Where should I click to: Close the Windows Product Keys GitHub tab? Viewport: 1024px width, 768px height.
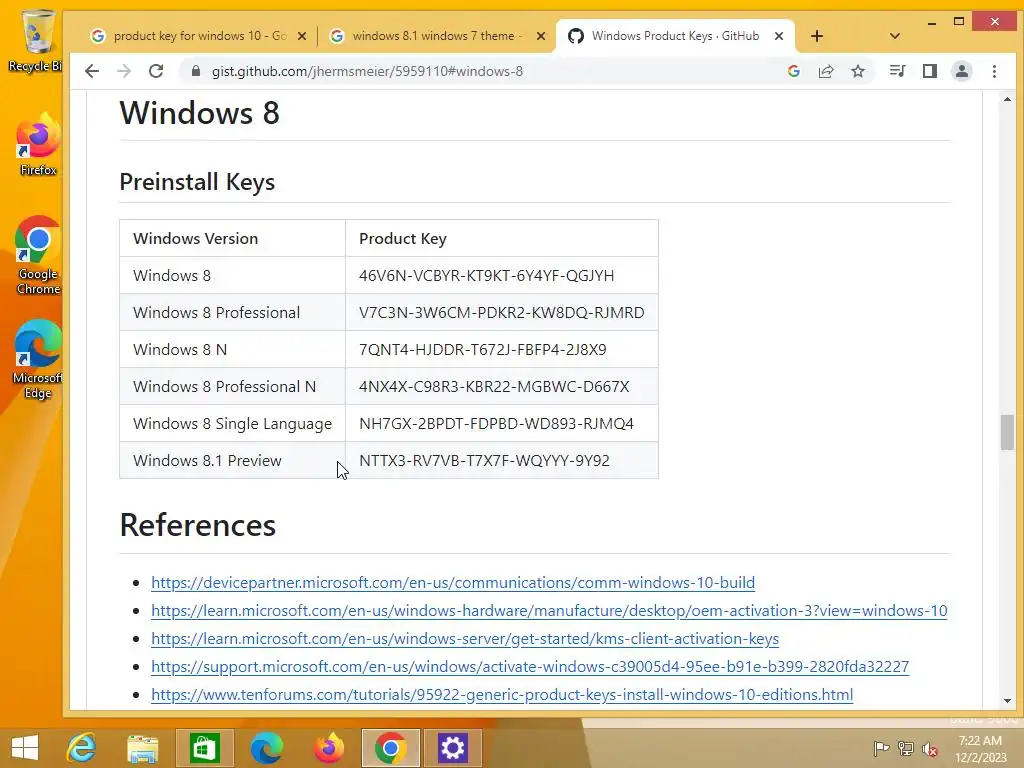tap(778, 36)
